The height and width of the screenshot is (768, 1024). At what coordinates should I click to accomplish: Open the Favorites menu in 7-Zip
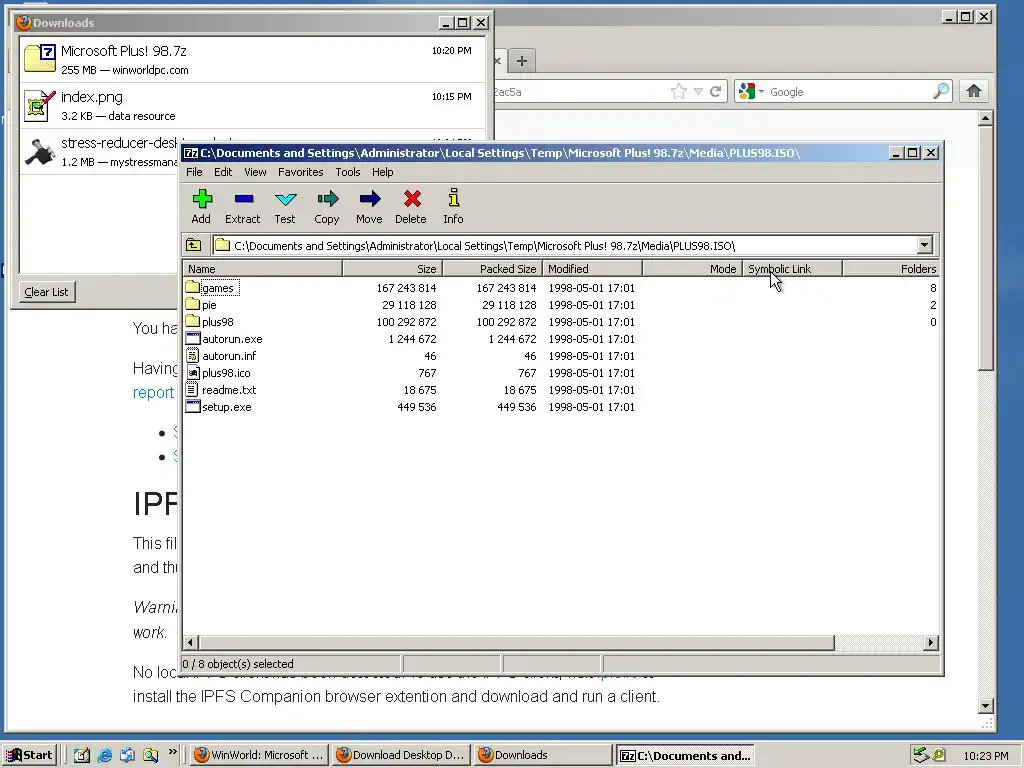300,172
